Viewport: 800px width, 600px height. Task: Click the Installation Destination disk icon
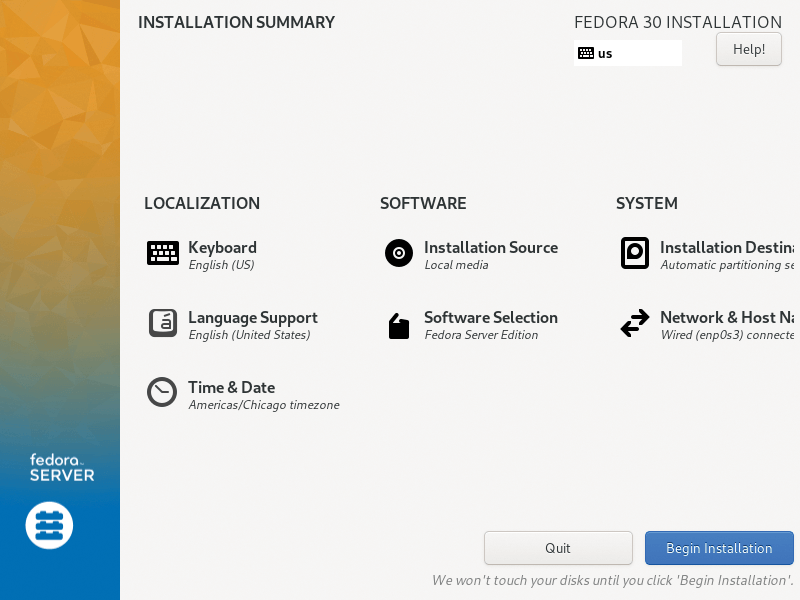click(x=635, y=253)
